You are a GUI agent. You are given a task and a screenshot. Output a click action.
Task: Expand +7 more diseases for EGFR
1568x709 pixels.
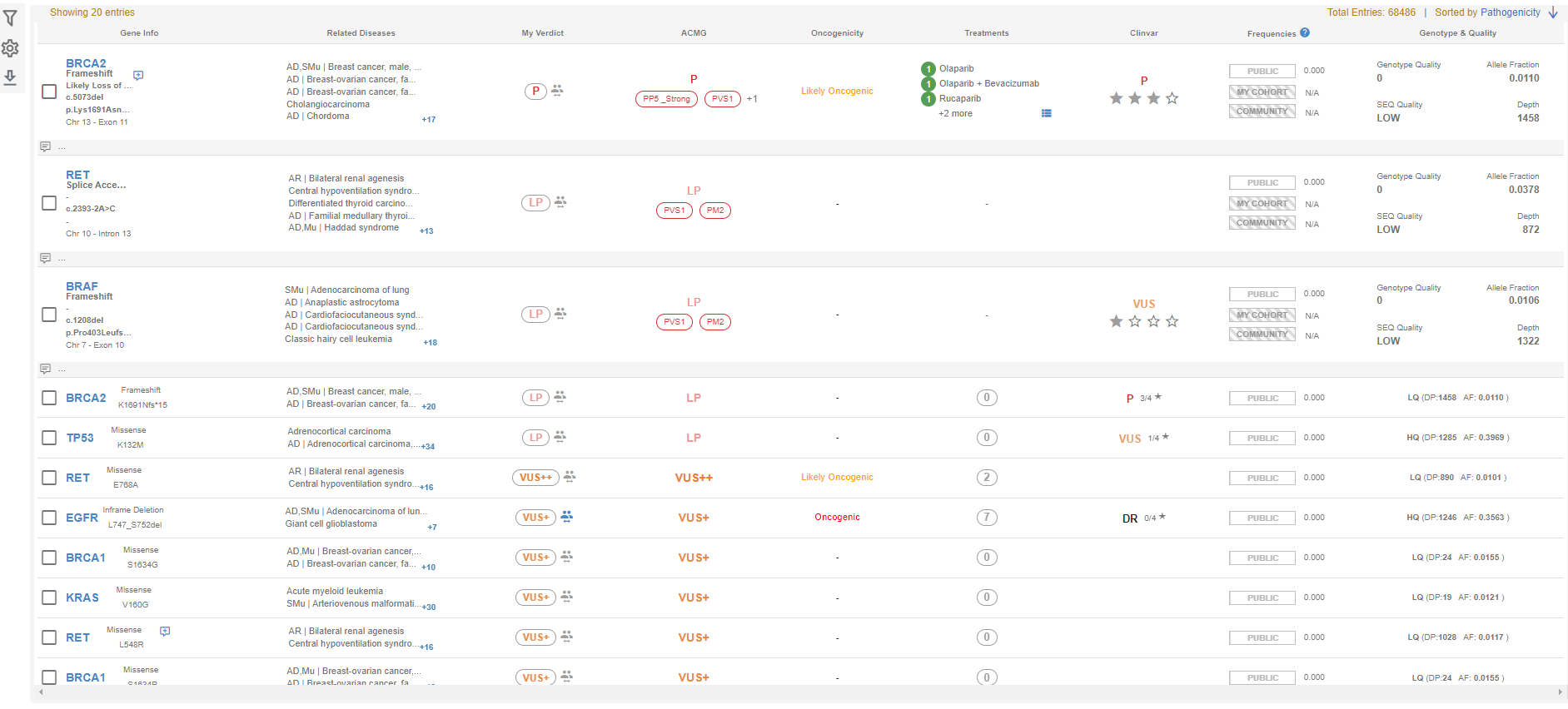pos(432,528)
